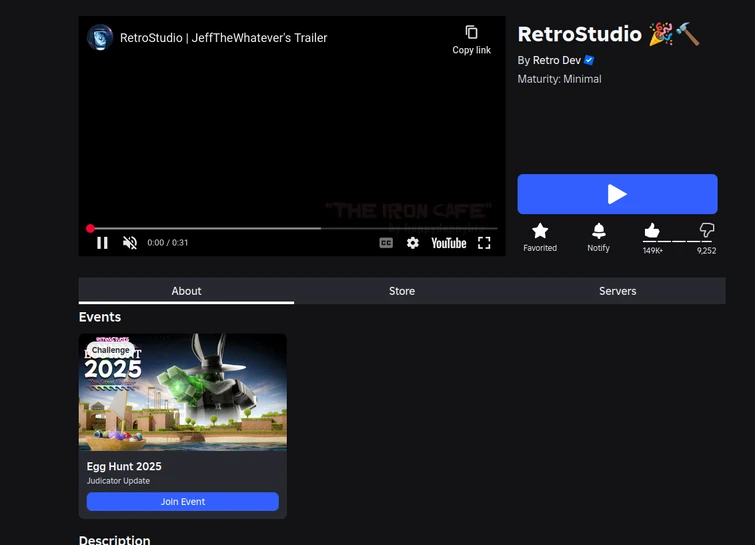This screenshot has width=755, height=545.
Task: Open the video settings gear
Action: [413, 243]
